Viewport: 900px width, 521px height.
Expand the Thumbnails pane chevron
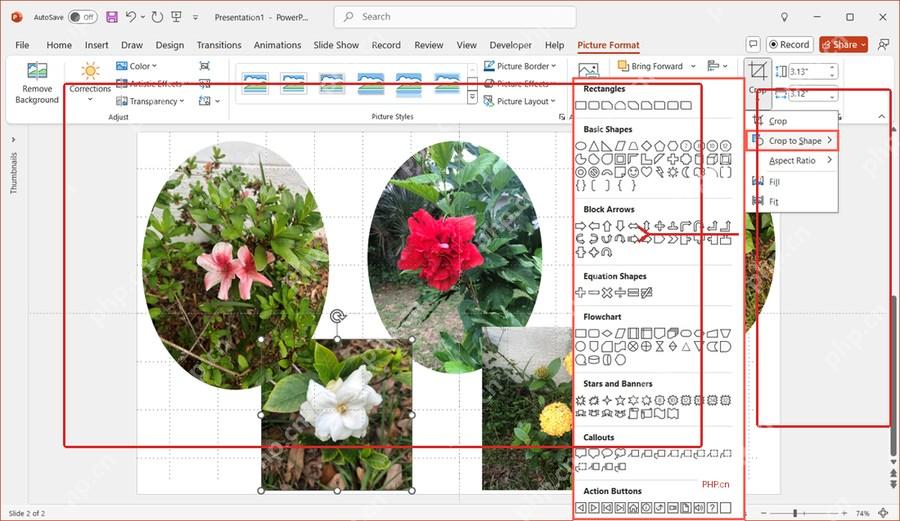click(13, 139)
